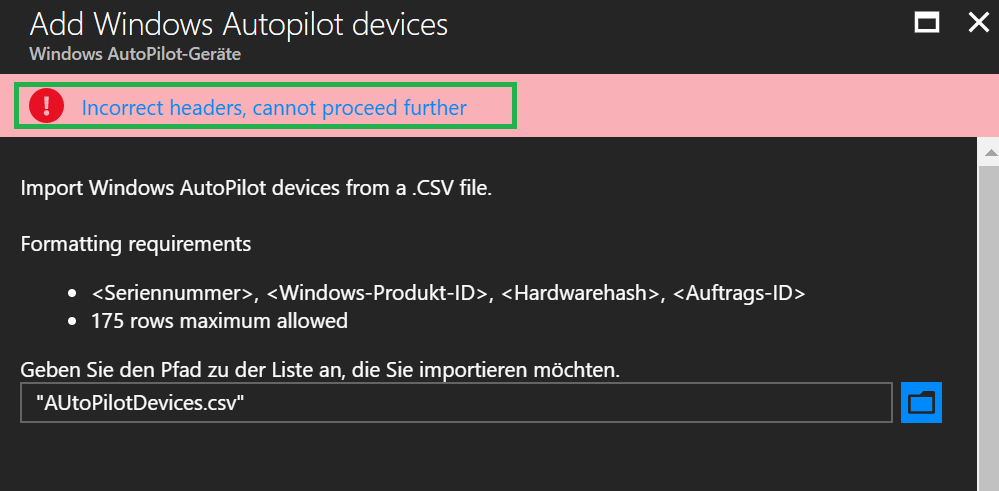The height and width of the screenshot is (491, 999).
Task: Open the "Incorrect headers, cannot proceed further" message
Action: pos(274,107)
